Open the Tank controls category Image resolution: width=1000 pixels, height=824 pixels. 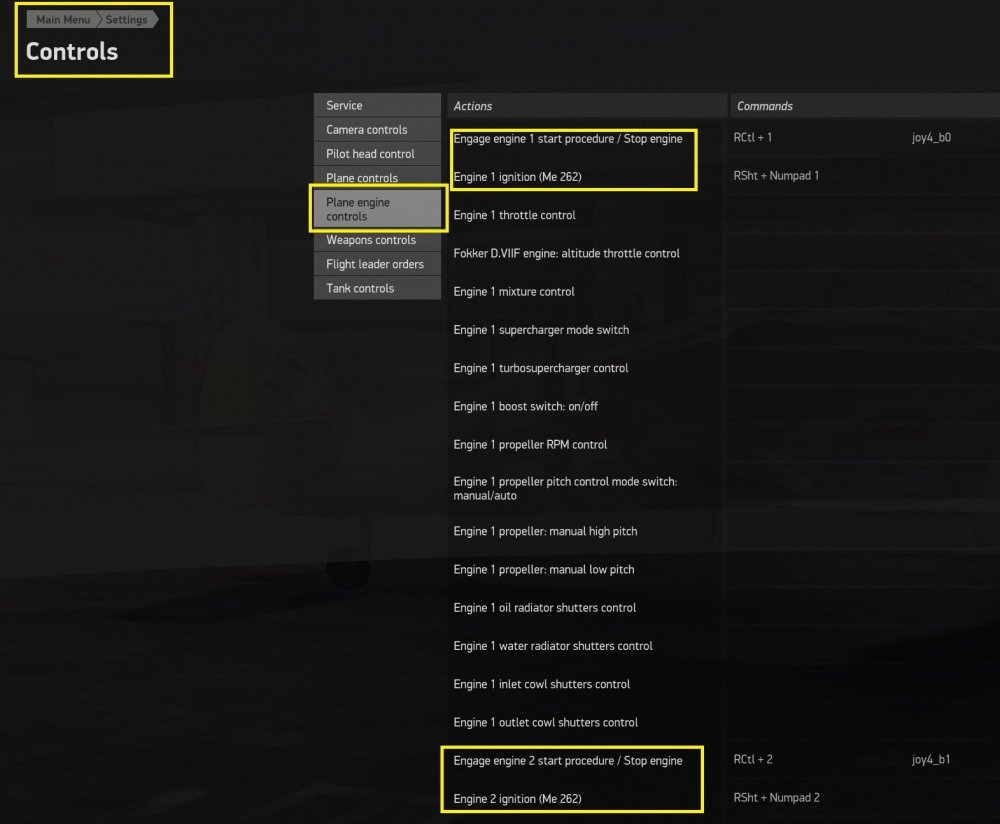pyautogui.click(x=377, y=288)
